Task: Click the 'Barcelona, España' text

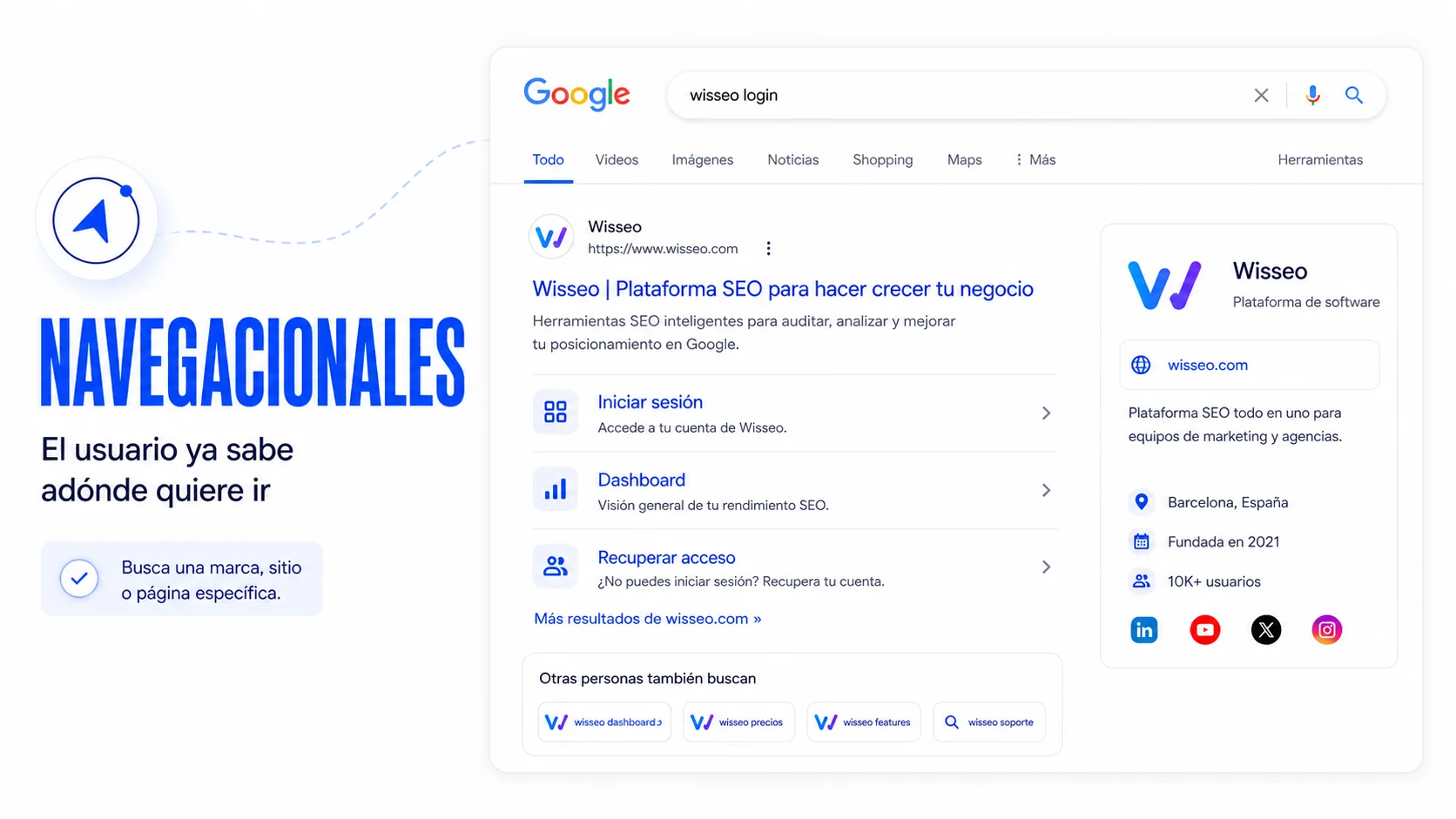Action: [x=1228, y=502]
